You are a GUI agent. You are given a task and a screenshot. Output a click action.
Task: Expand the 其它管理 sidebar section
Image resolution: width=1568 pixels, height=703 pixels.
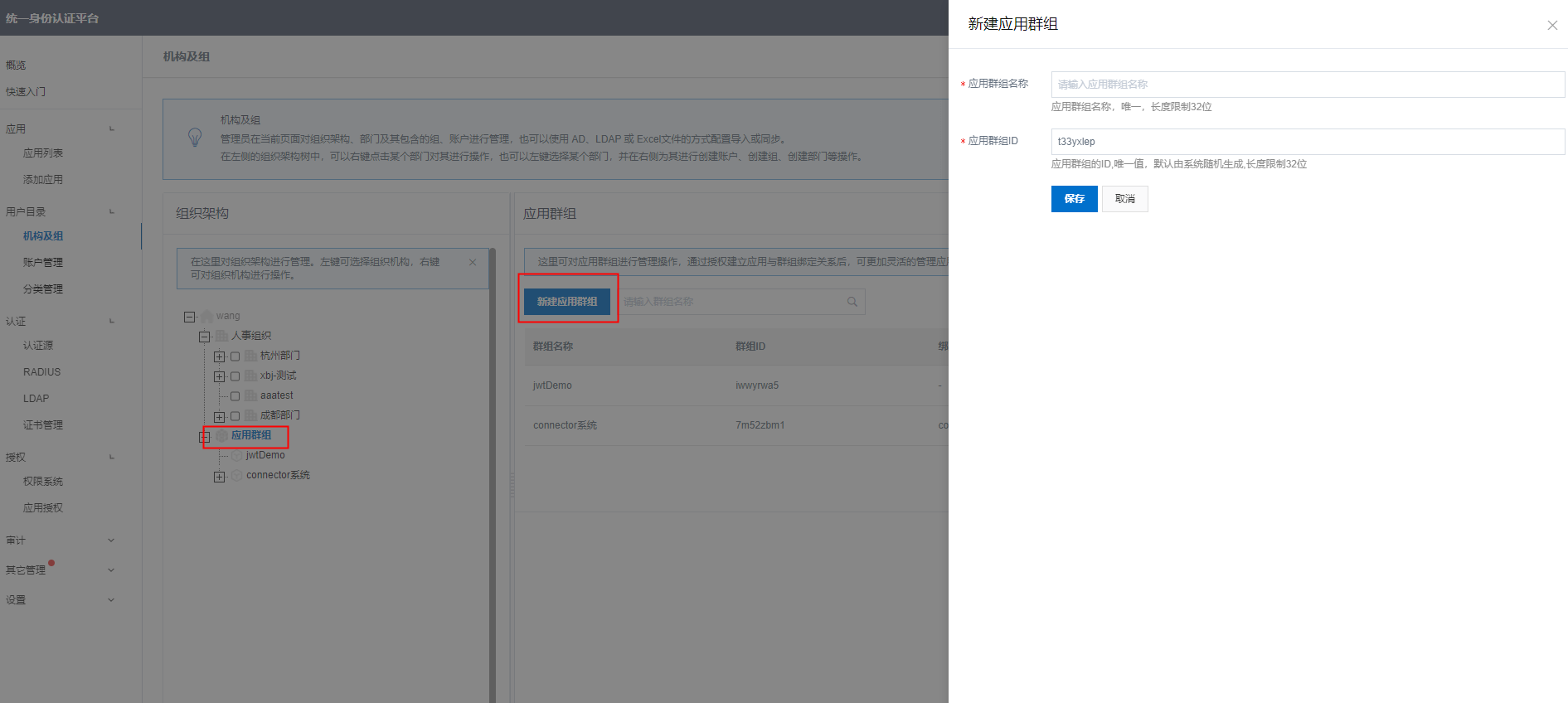click(x=111, y=570)
